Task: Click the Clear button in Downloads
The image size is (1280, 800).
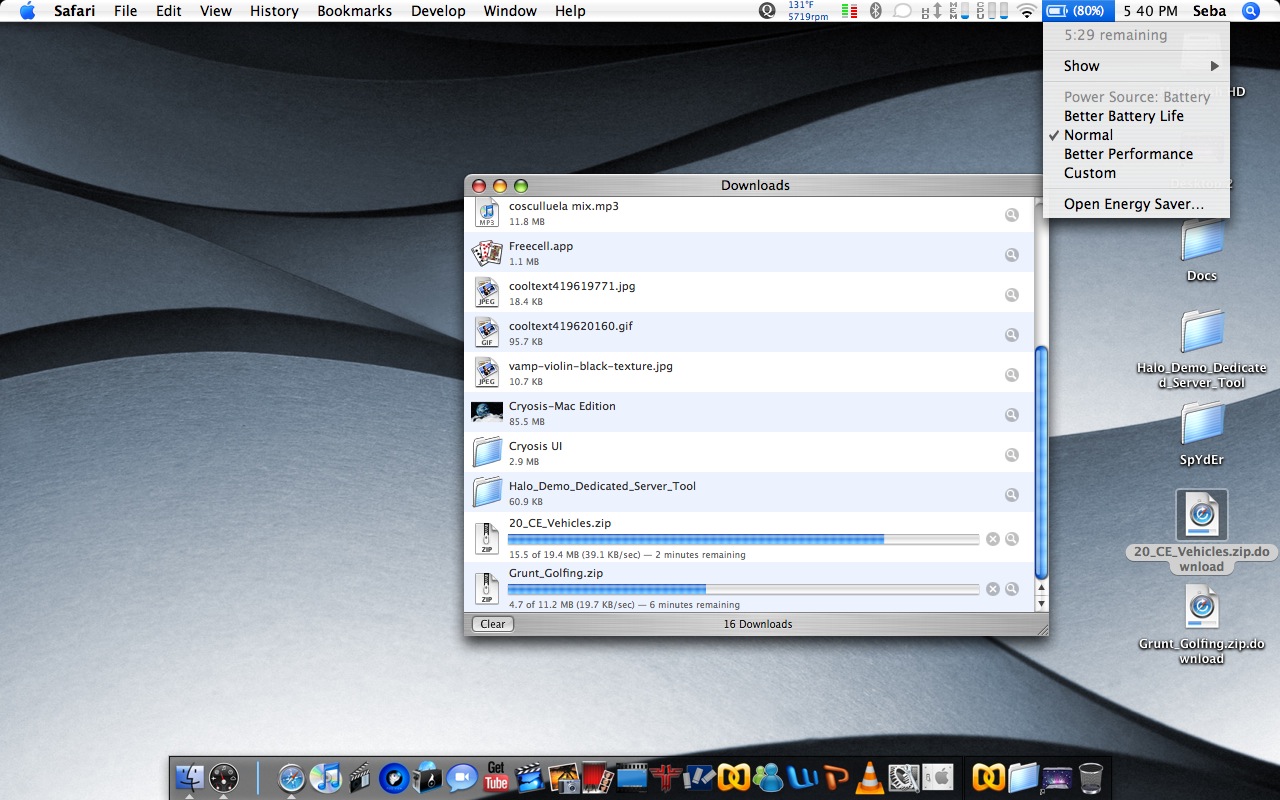Action: pyautogui.click(x=492, y=624)
